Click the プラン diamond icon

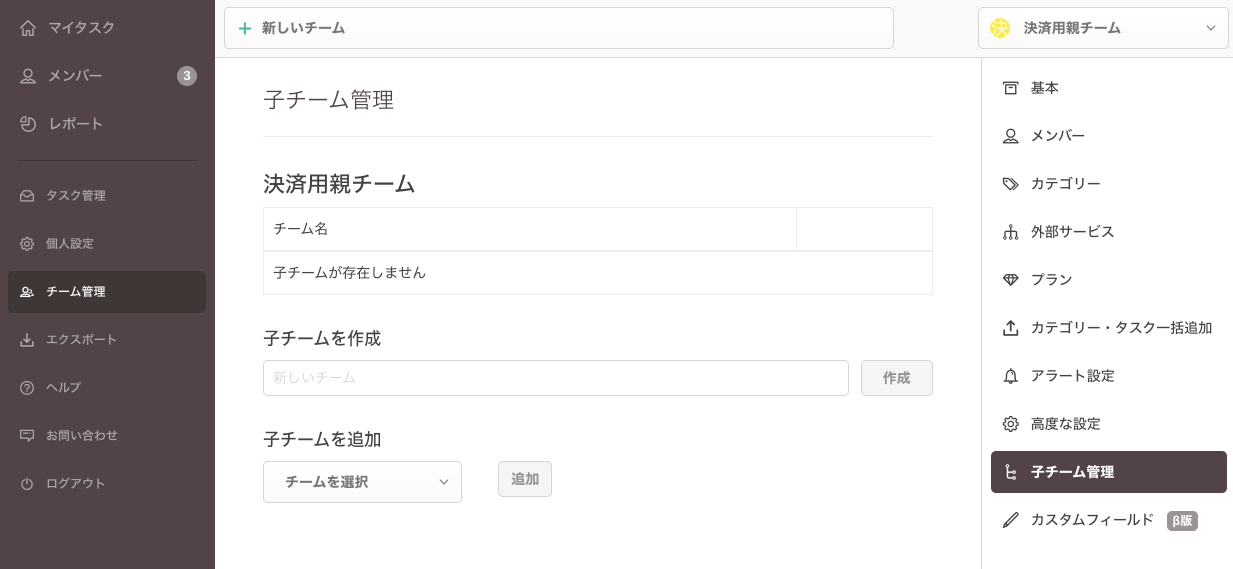pos(1010,280)
